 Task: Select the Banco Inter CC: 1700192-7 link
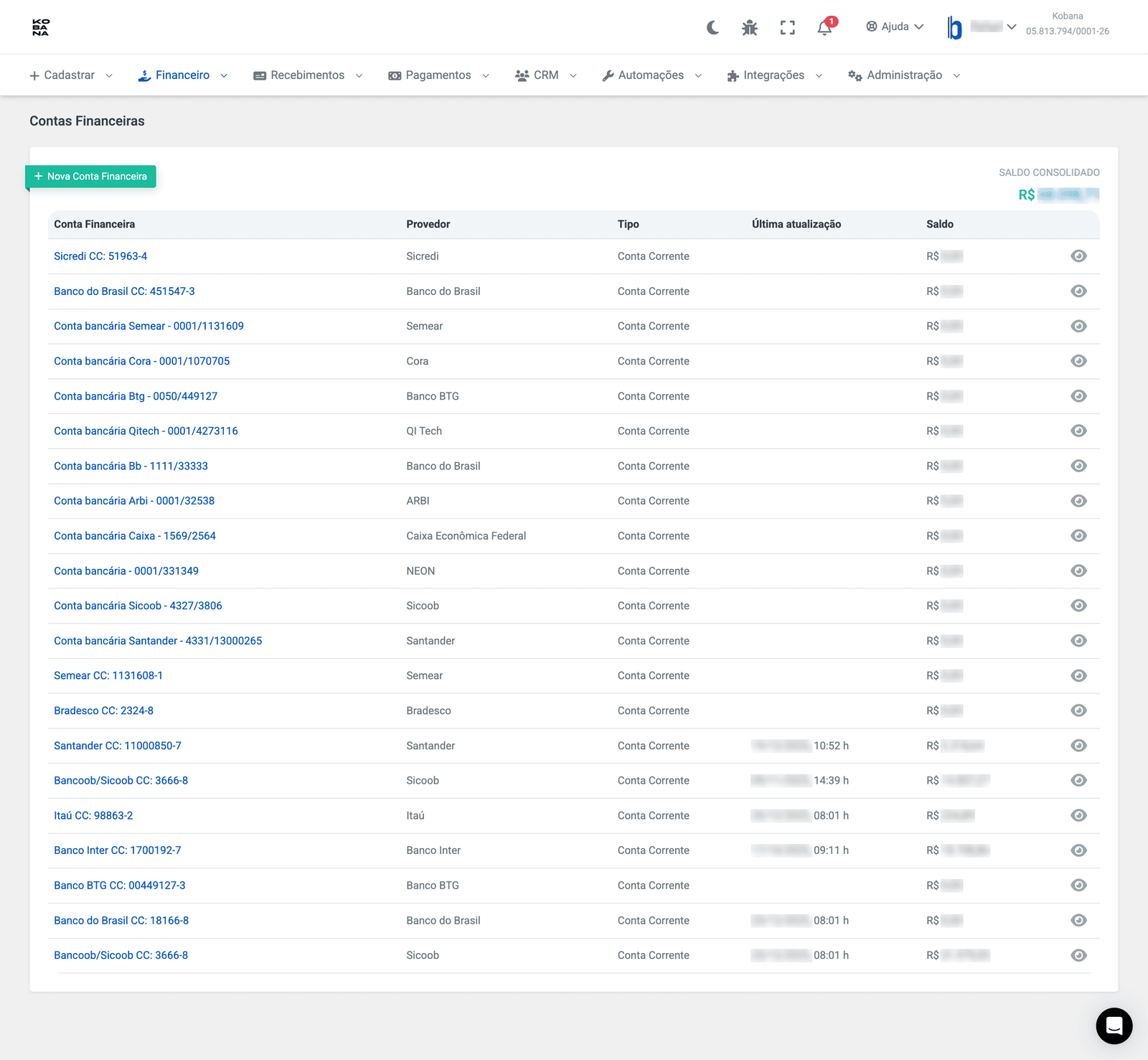point(117,850)
